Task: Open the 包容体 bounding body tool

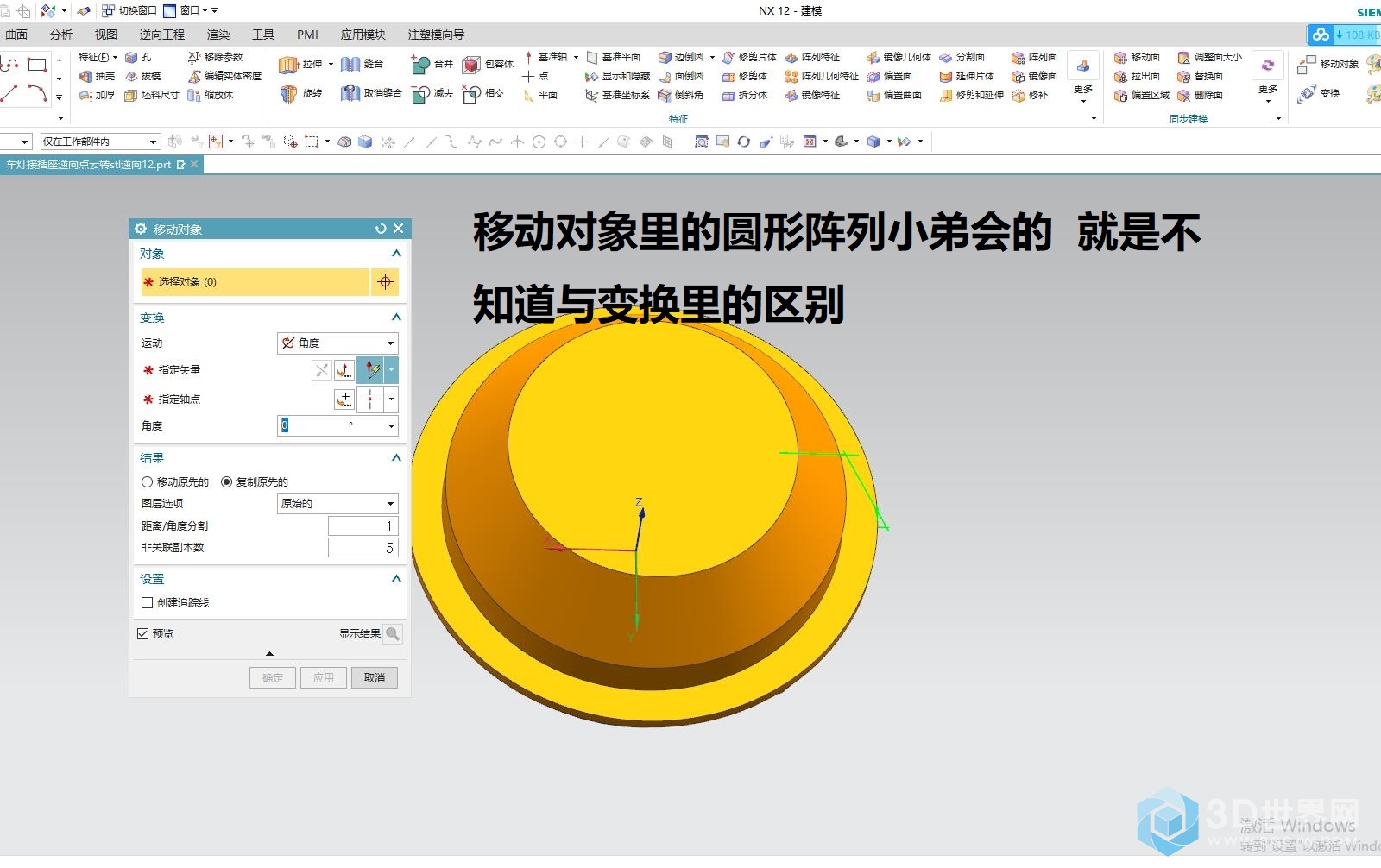Action: (x=489, y=65)
